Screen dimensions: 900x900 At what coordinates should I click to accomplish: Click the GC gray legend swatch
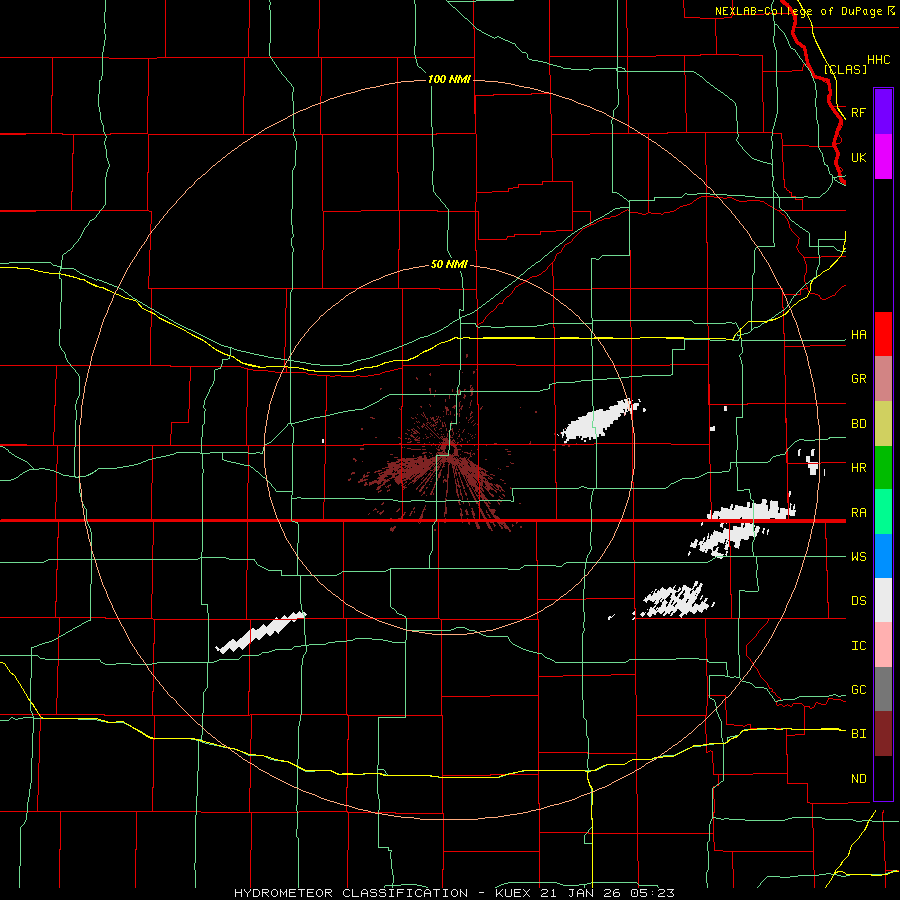[883, 689]
